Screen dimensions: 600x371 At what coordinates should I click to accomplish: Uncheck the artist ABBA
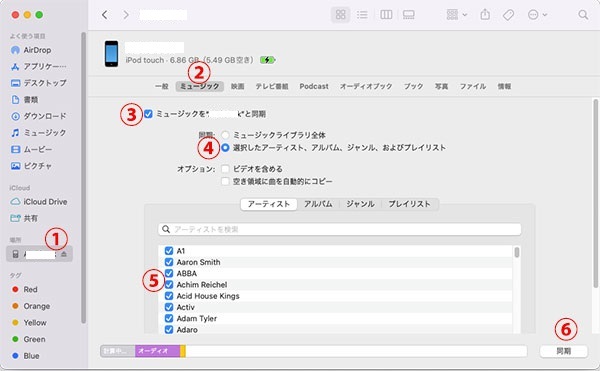point(169,273)
